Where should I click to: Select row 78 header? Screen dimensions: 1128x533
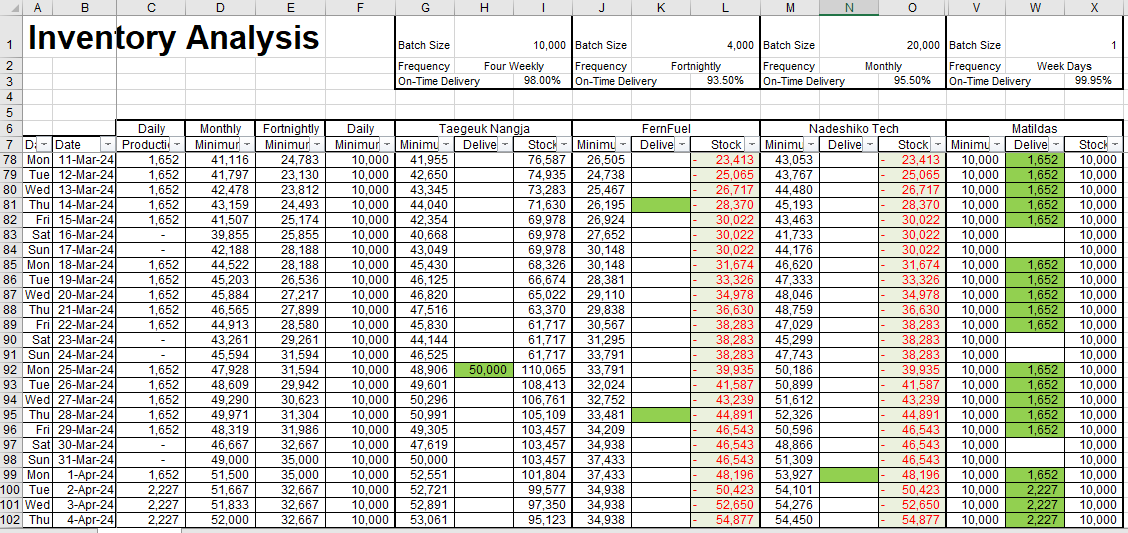11,159
